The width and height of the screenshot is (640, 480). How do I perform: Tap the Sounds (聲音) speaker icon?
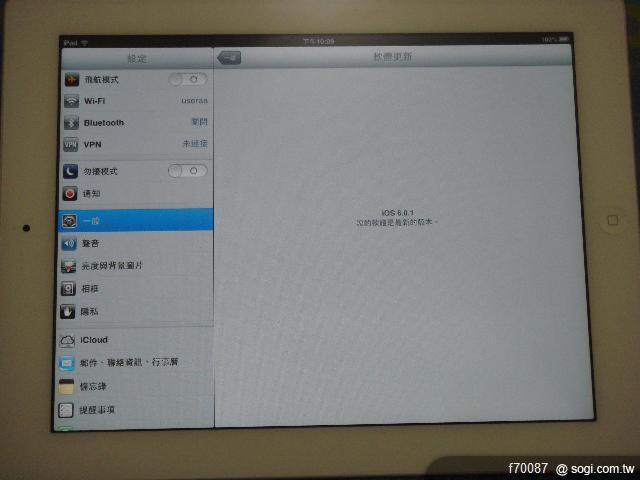click(70, 243)
